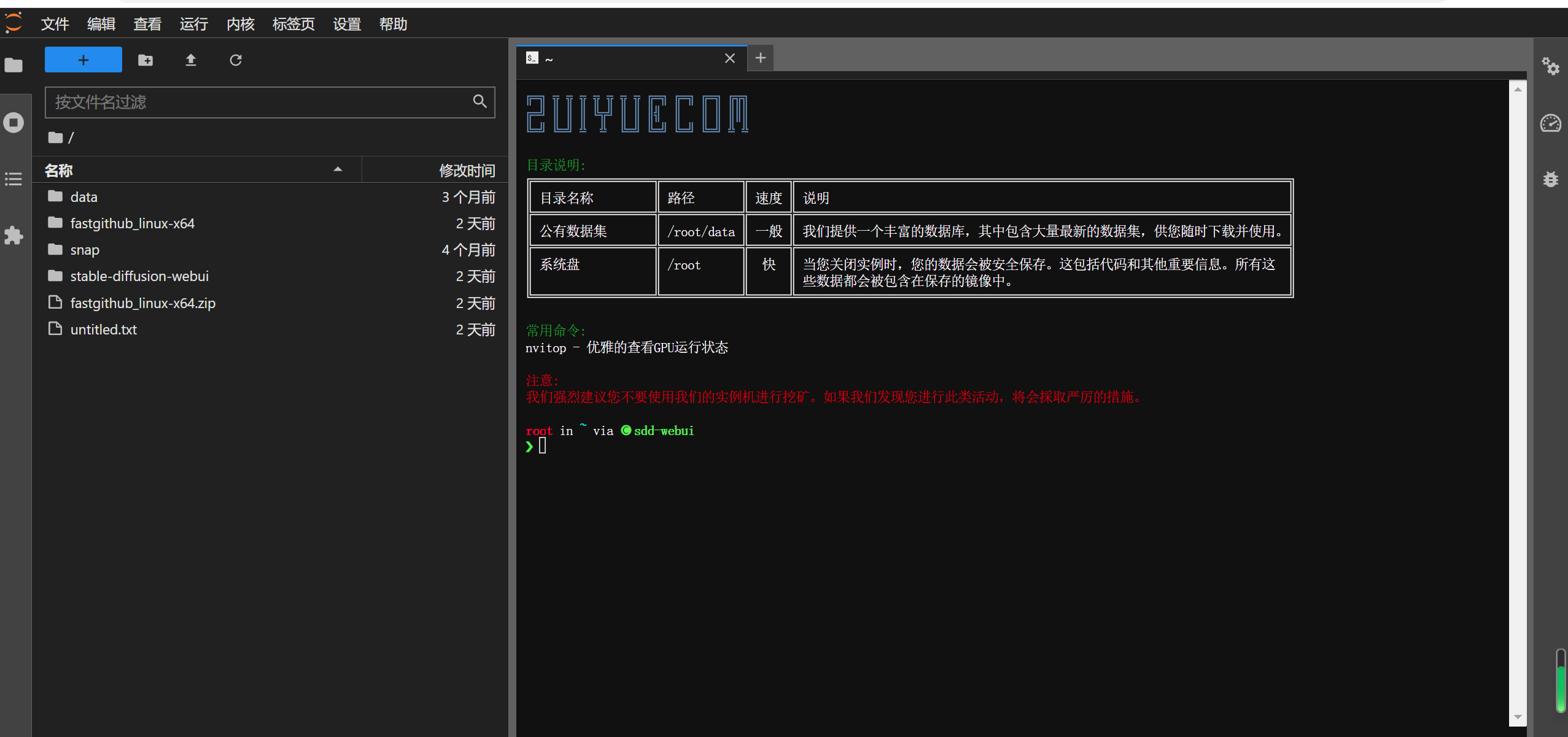The width and height of the screenshot is (1568, 737).
Task: Open the table of contents sidebar
Action: [x=14, y=179]
